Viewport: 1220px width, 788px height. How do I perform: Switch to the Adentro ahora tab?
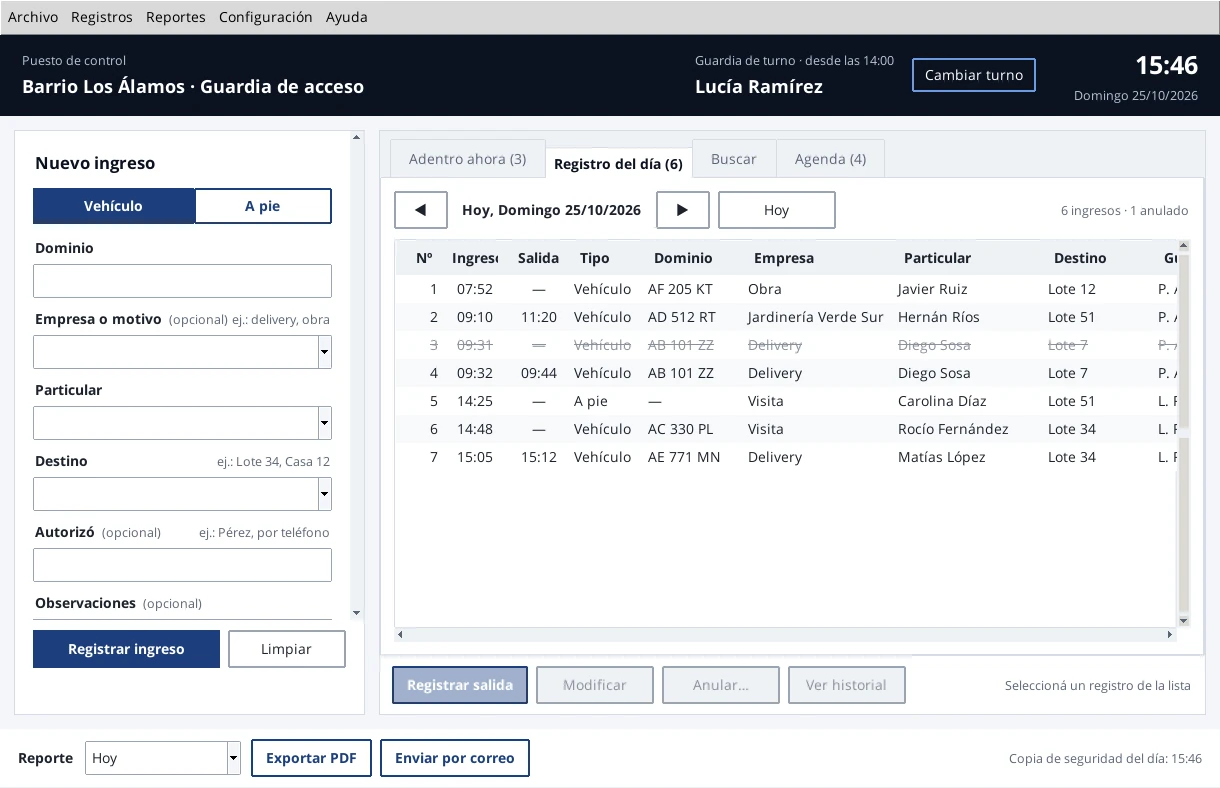click(467, 159)
